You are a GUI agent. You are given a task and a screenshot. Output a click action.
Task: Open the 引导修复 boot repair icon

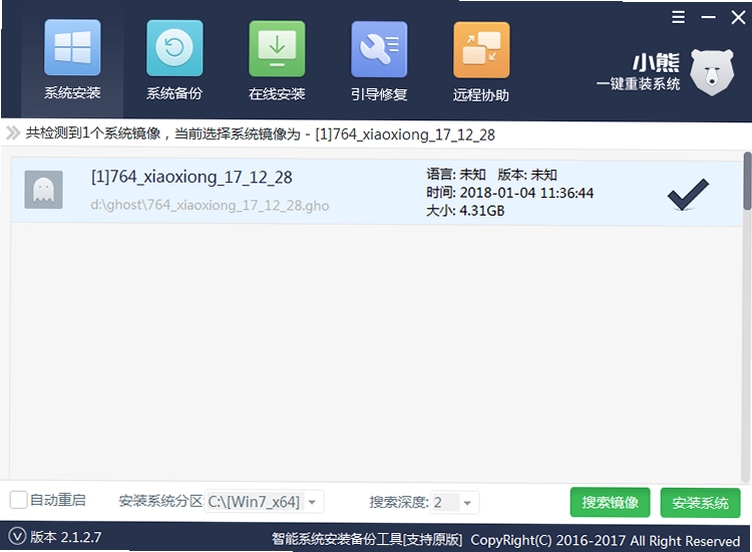click(x=379, y=49)
